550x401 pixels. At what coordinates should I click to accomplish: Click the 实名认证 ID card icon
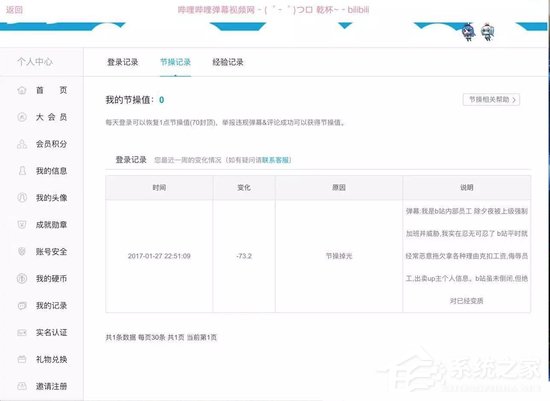point(22,332)
